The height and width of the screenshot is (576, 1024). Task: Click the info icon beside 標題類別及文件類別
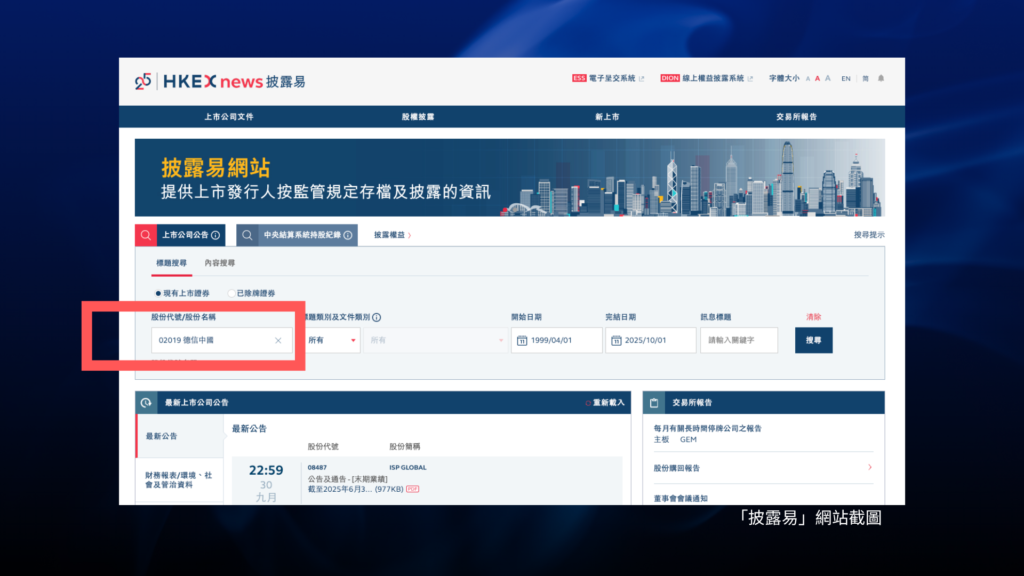377,317
